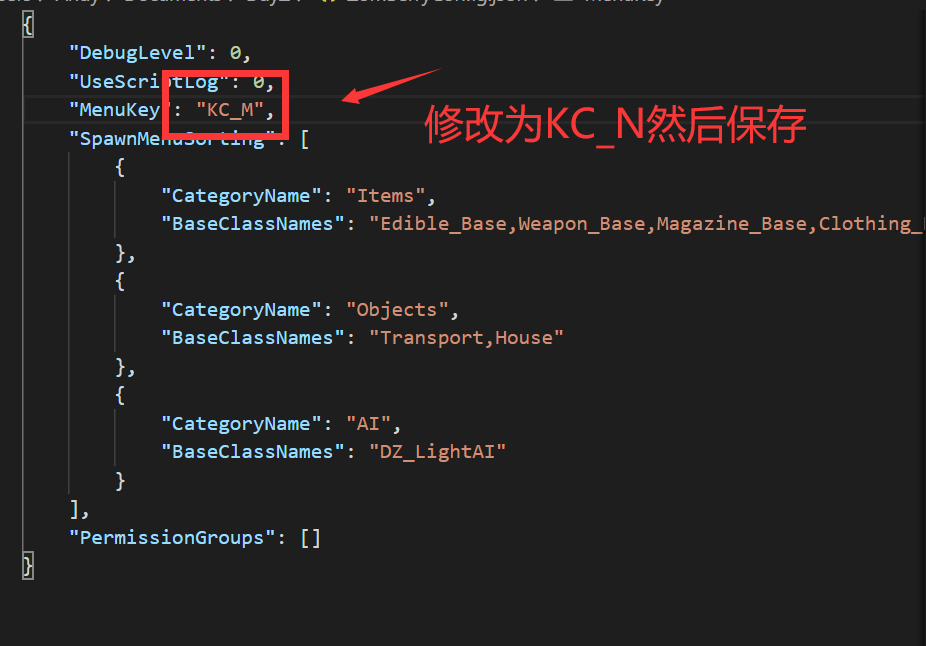This screenshot has height=646, width=926.
Task: Click the "DZ_LightAI" string value
Action: tap(437, 452)
